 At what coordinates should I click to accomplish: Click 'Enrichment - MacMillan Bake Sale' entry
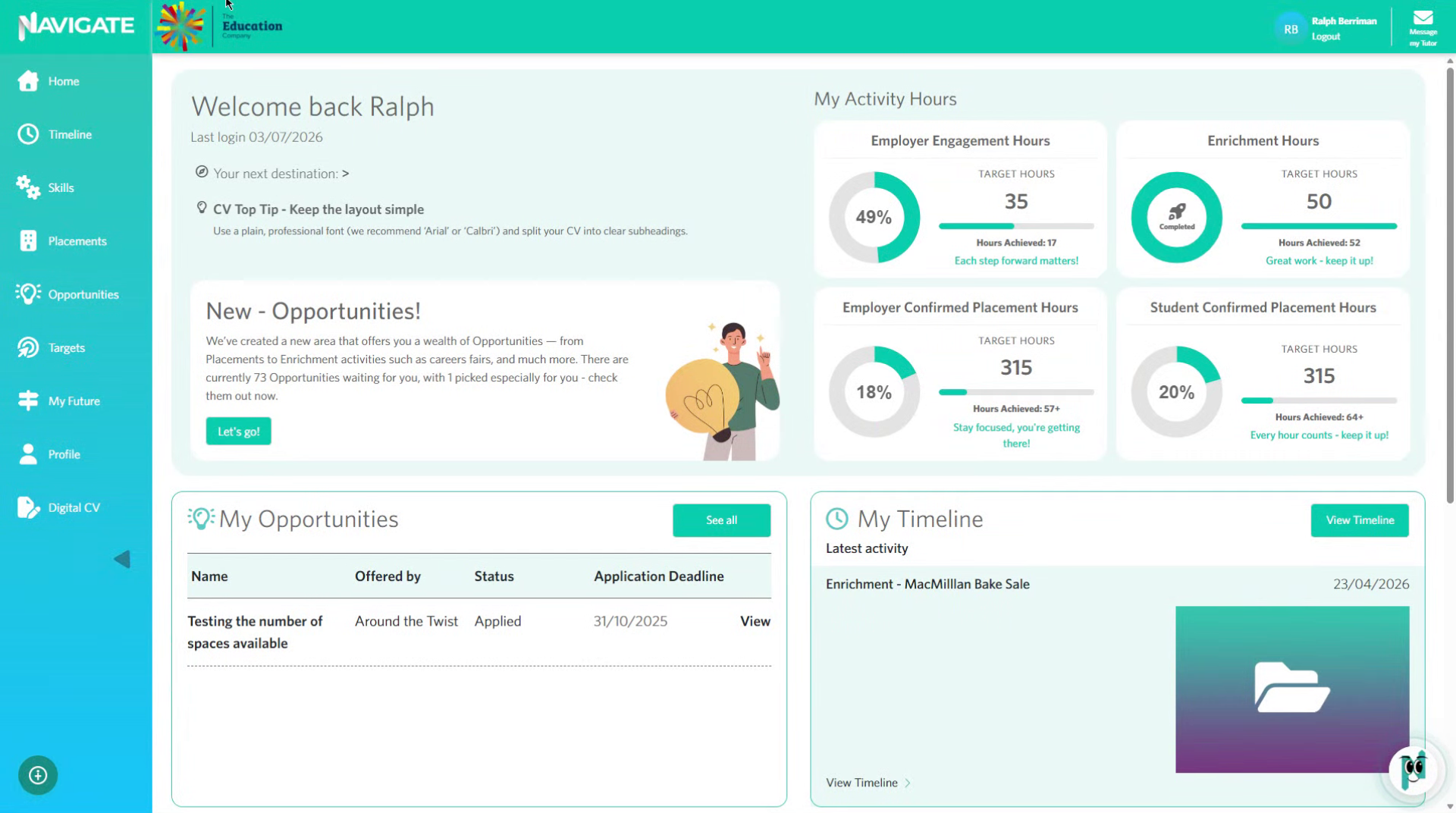point(927,584)
